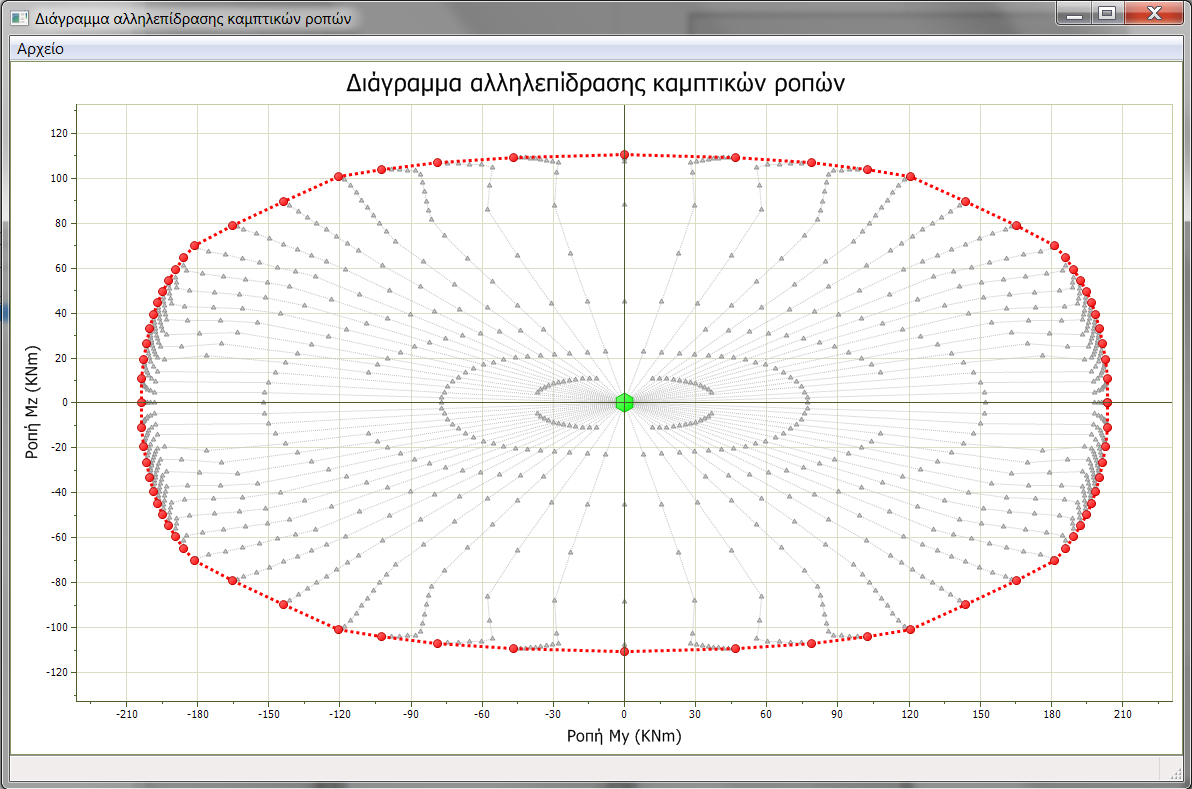Maximize the diagram window
The height and width of the screenshot is (789, 1192).
[x=1106, y=14]
